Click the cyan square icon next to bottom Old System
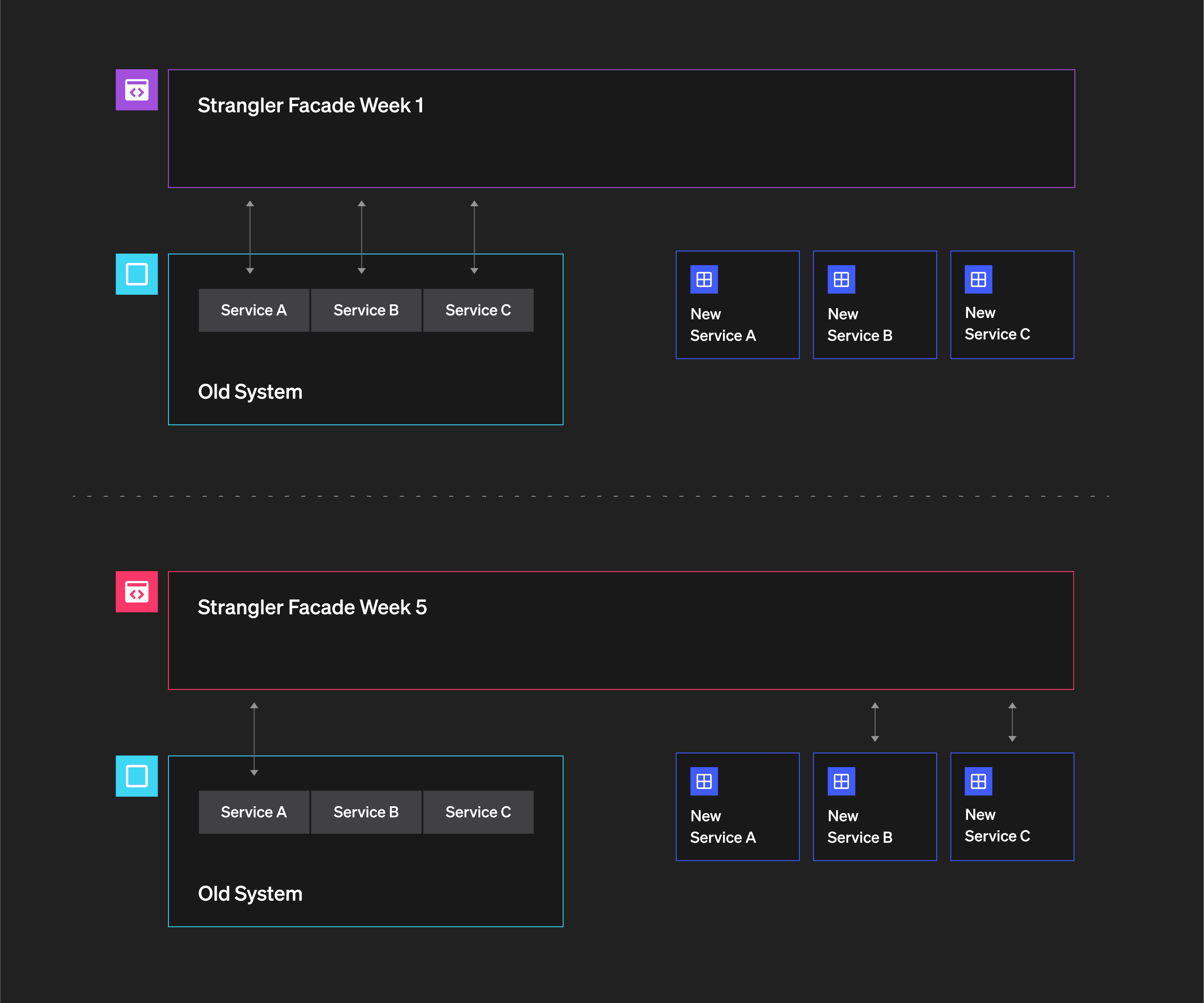The image size is (1204, 1003). tap(136, 776)
